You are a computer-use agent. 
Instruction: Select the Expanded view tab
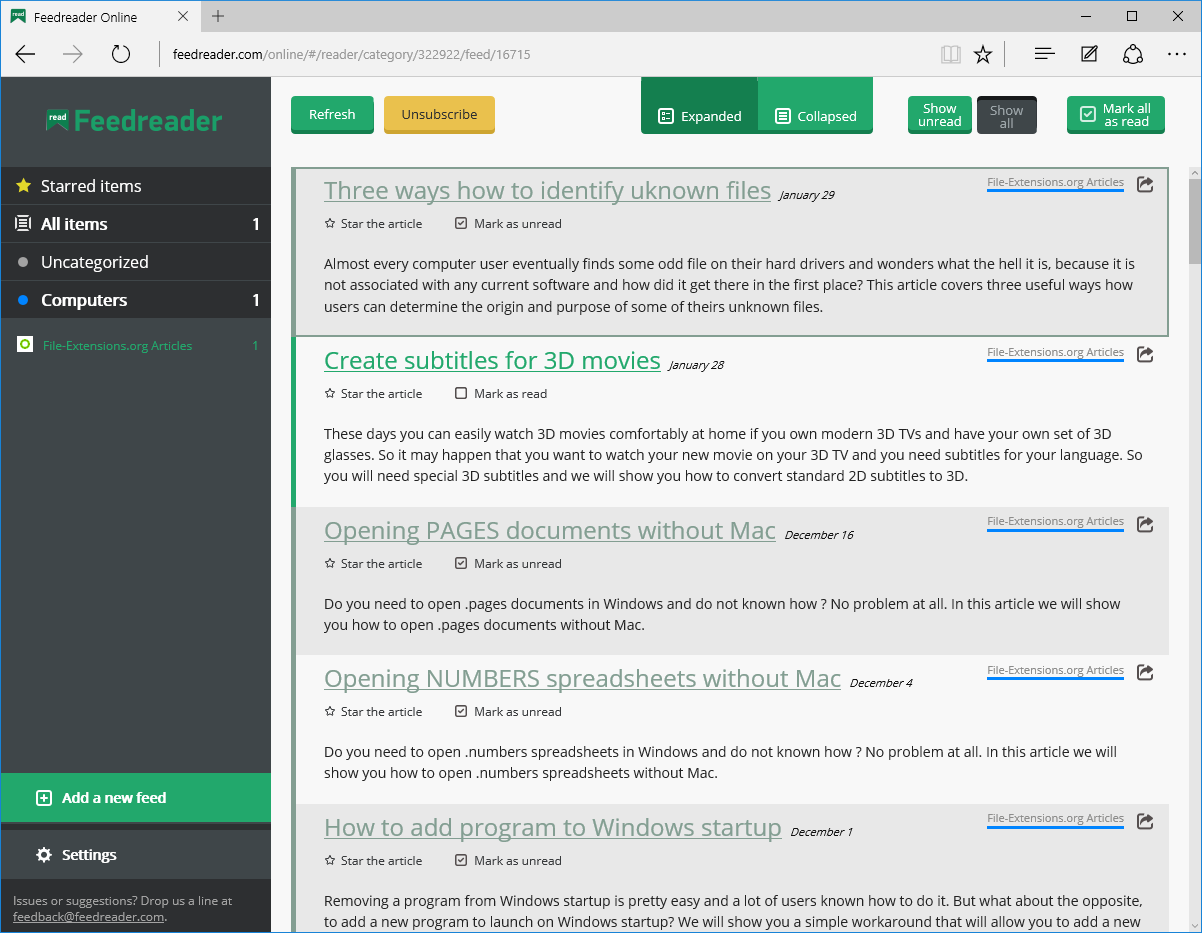point(699,115)
